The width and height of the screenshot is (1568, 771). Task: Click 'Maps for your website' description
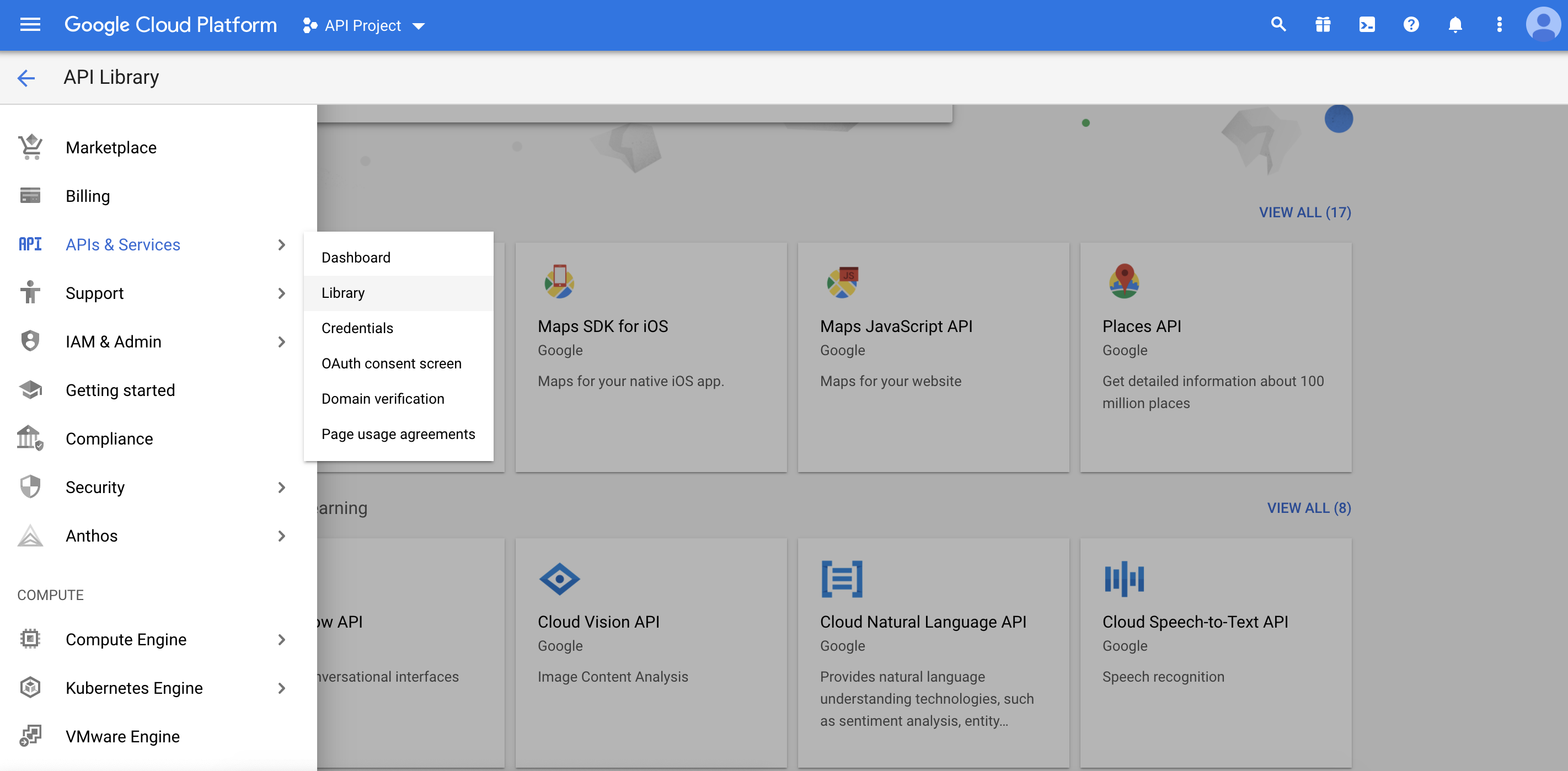(891, 381)
